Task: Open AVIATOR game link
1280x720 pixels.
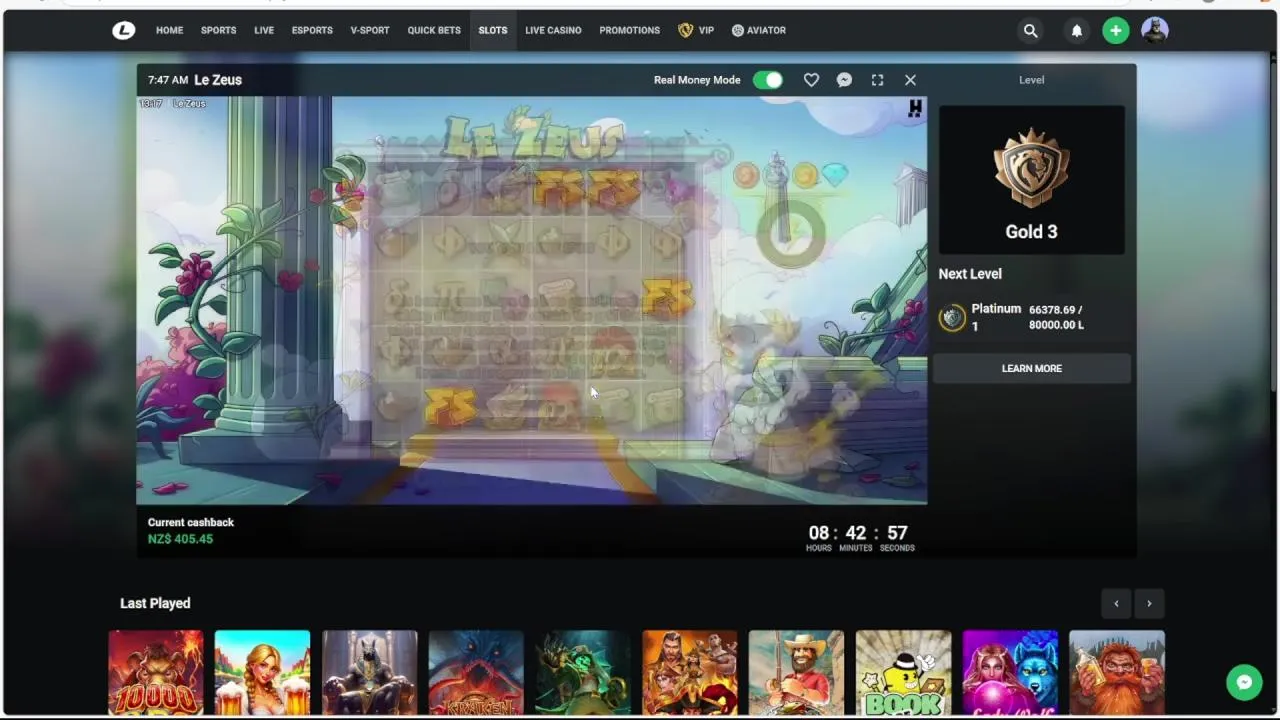Action: (766, 31)
